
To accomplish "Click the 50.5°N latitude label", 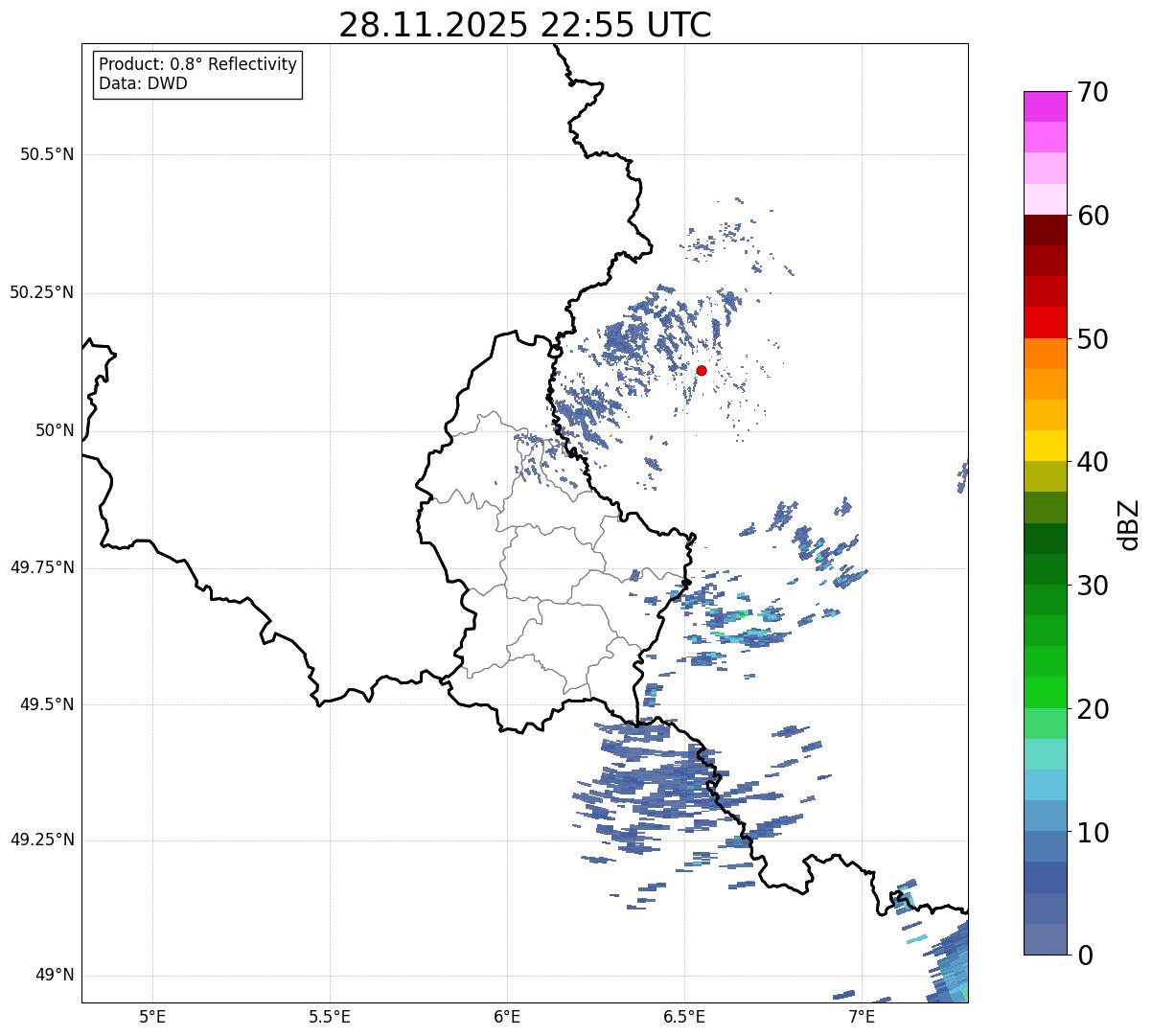I will point(47,155).
